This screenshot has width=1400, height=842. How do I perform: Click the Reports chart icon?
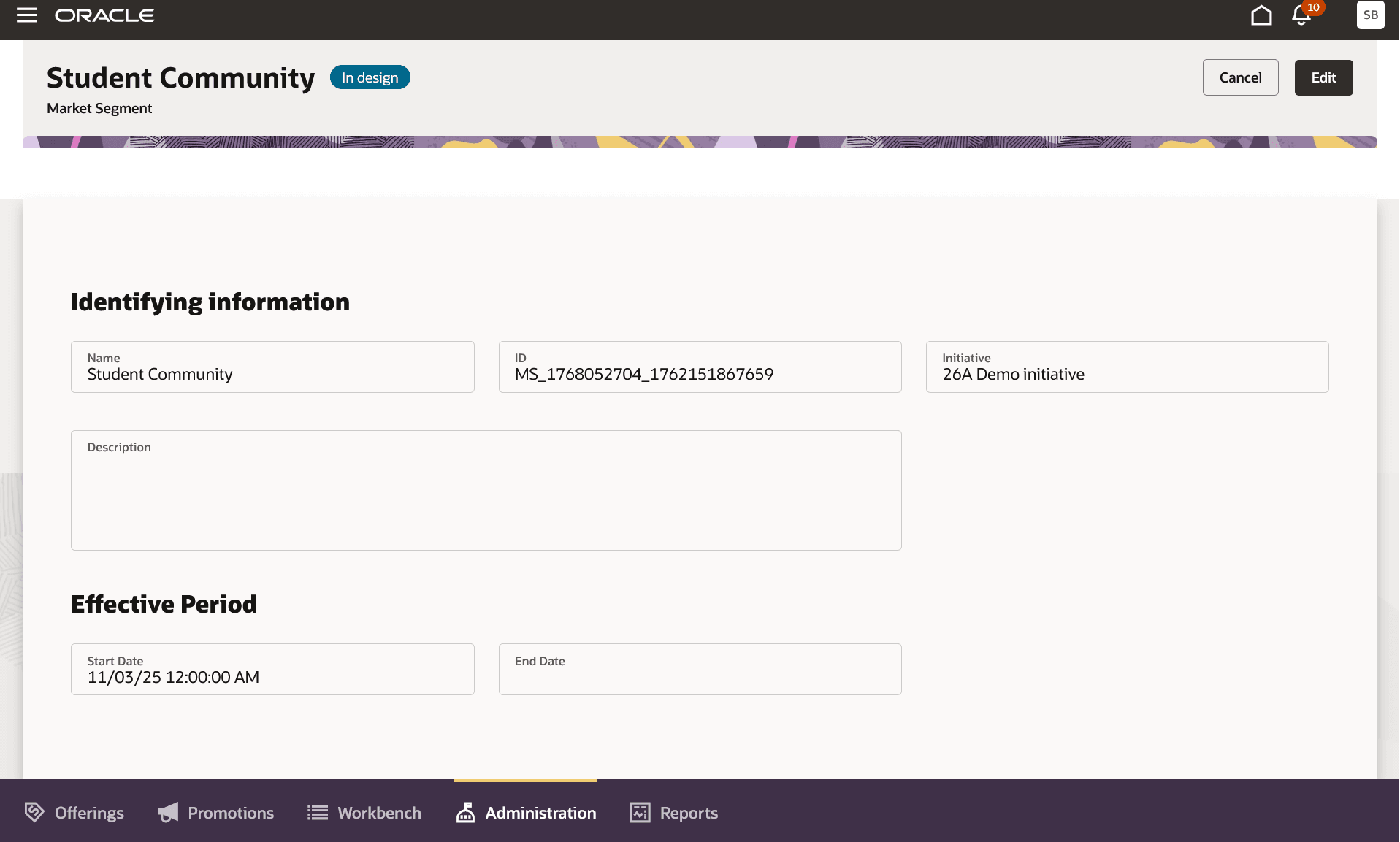[x=639, y=812]
